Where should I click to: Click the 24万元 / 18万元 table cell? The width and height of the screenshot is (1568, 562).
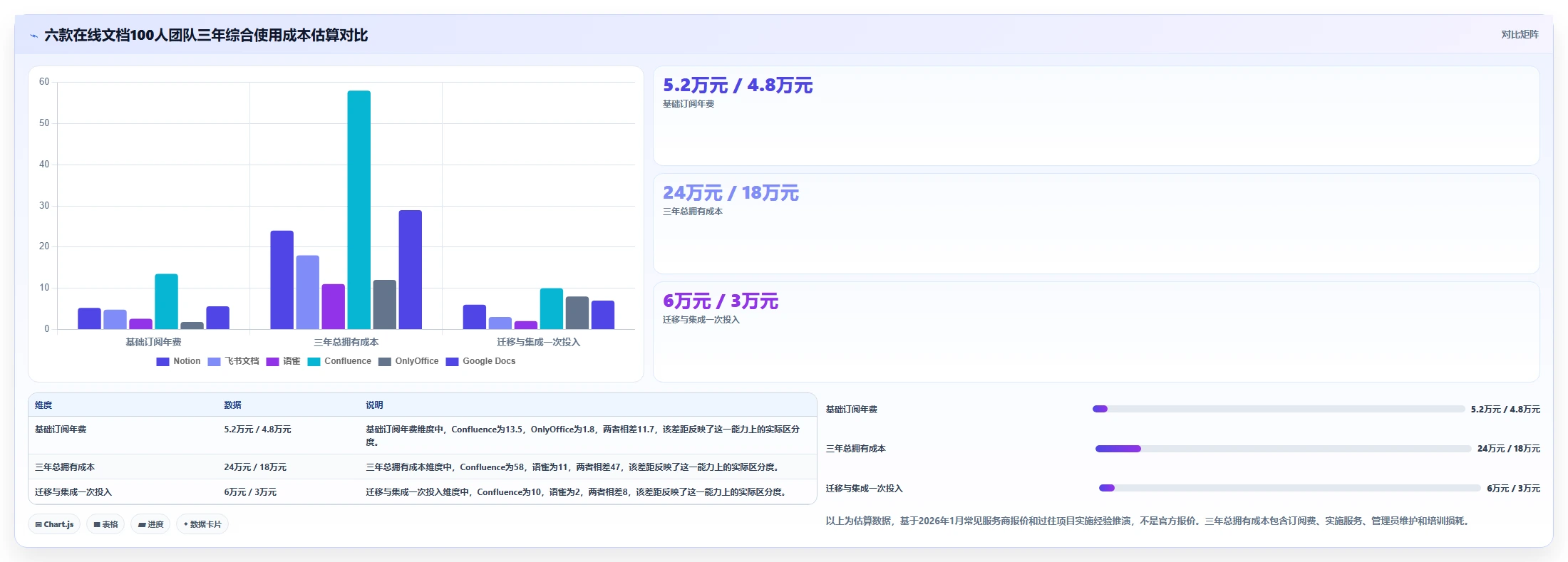tap(255, 467)
